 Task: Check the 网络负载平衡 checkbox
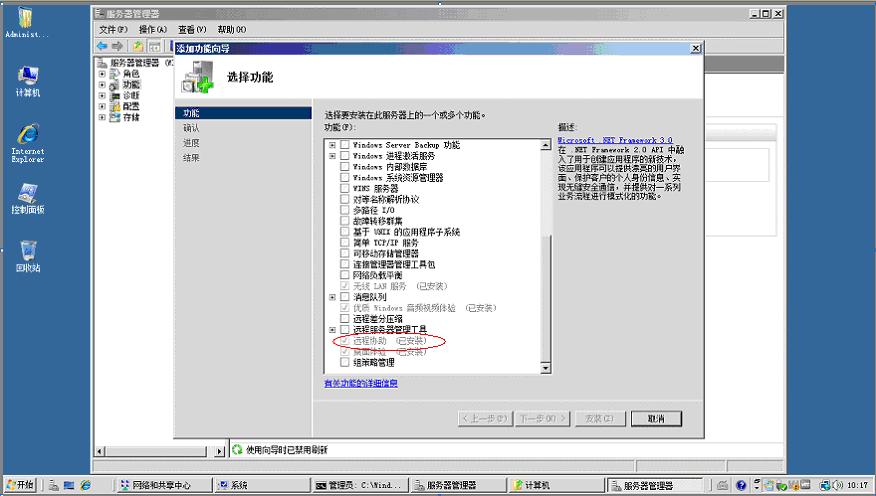pos(345,275)
